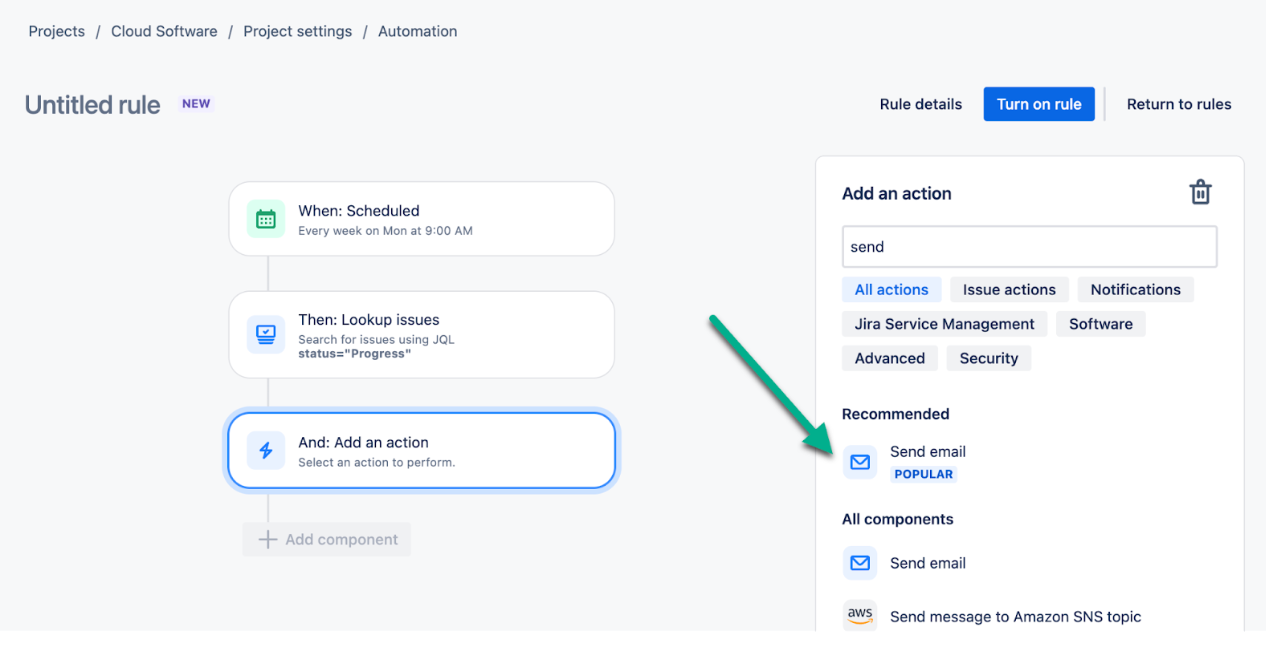Open Cloud Software breadcrumb link

(164, 31)
